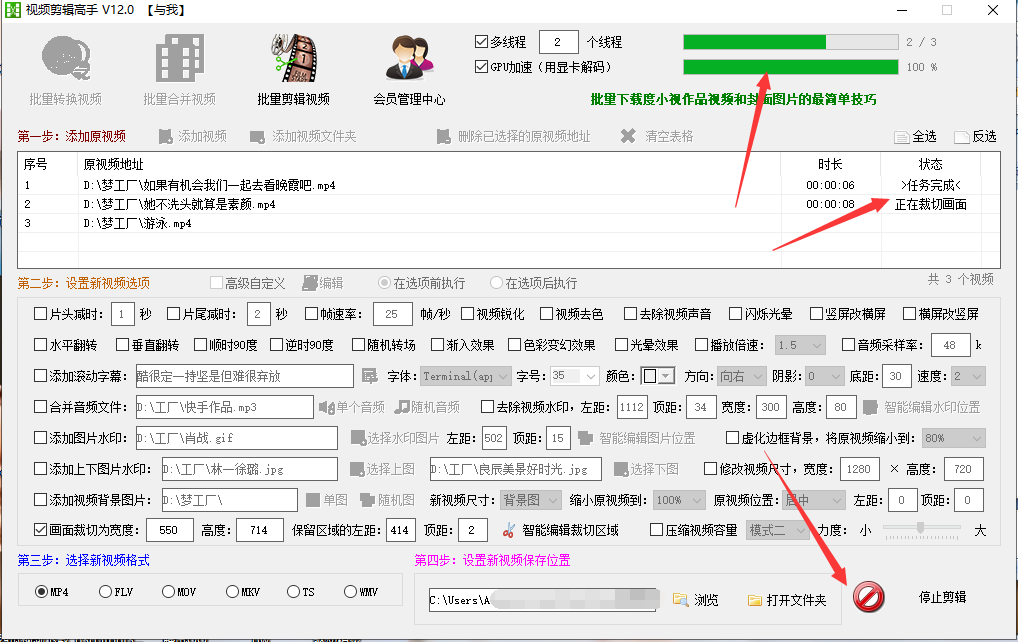
Task: Click the 100% overall progress bar
Action: (x=791, y=67)
